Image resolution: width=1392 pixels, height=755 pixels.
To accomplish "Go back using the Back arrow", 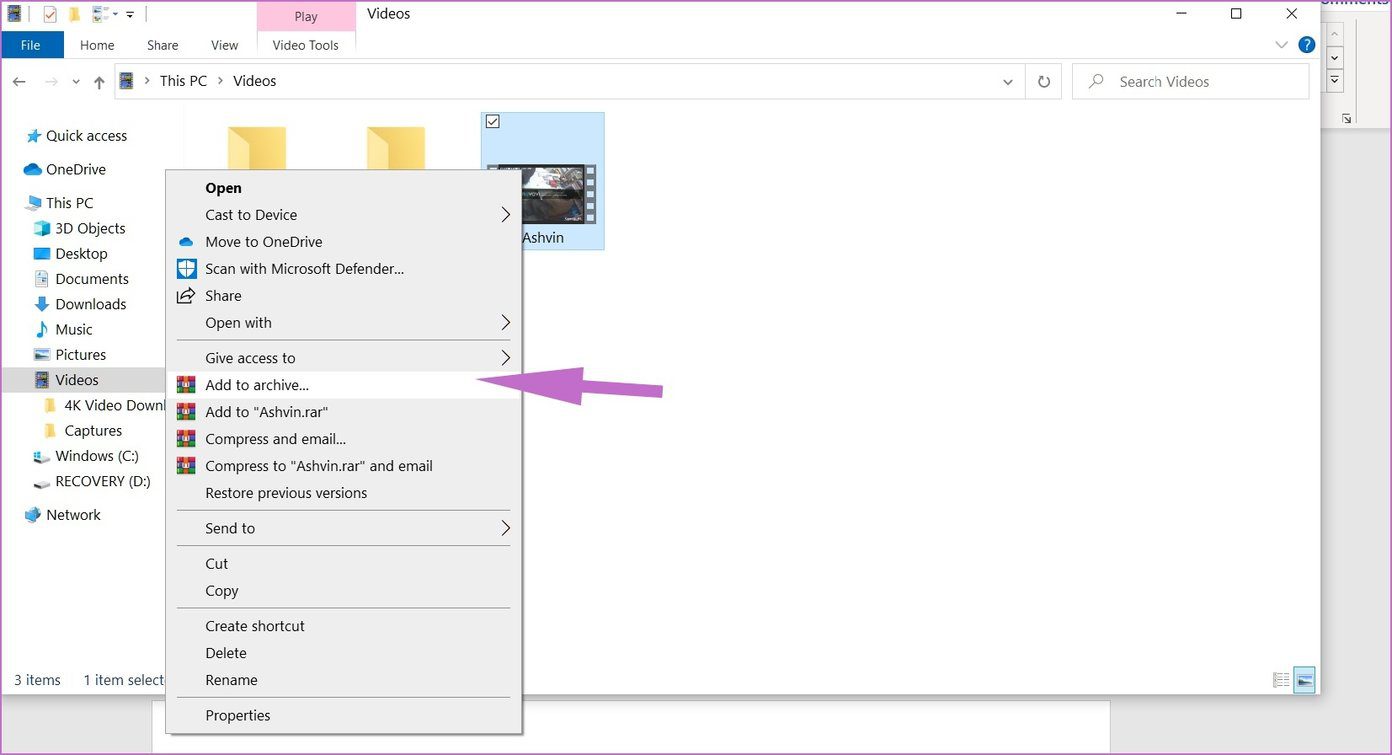I will coord(19,82).
